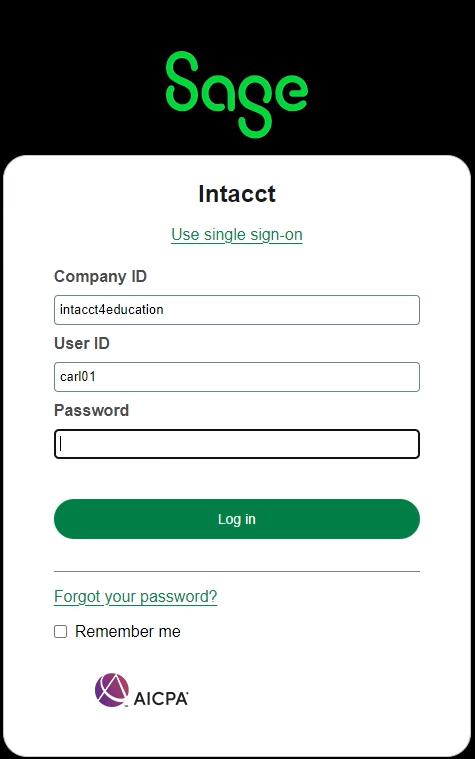This screenshot has width=475, height=759.
Task: Click the User ID field label
Action: click(82, 343)
